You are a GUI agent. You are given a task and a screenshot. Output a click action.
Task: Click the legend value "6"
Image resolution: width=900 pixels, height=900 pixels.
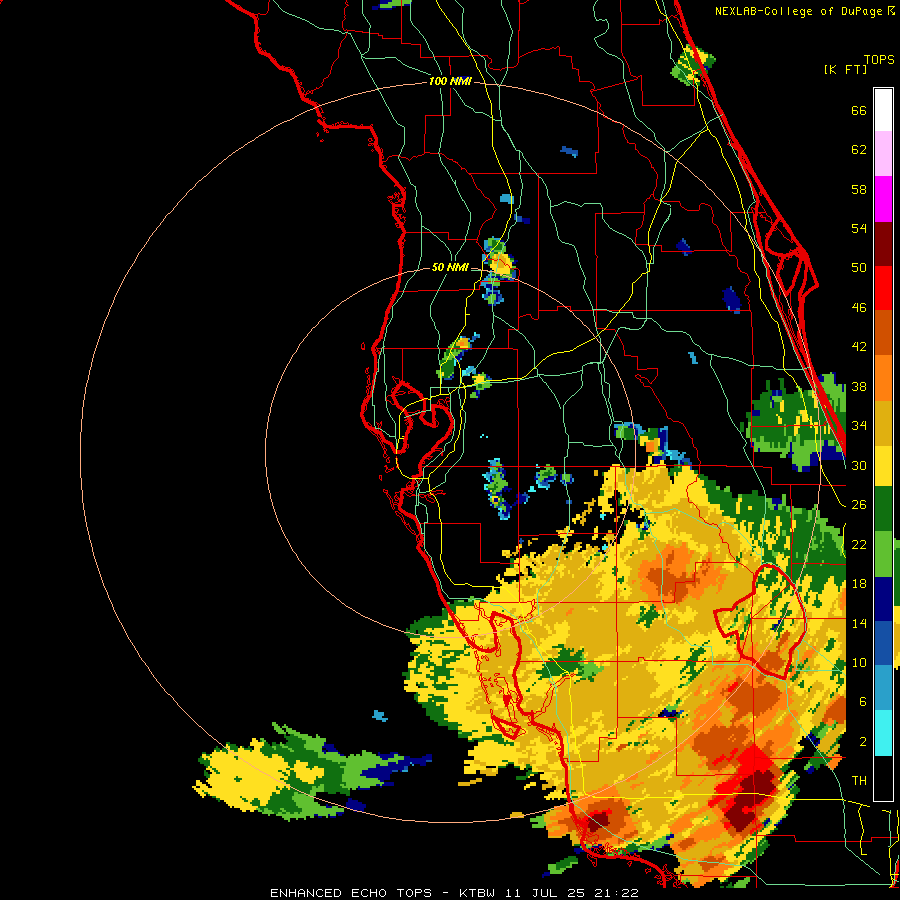pos(863,701)
